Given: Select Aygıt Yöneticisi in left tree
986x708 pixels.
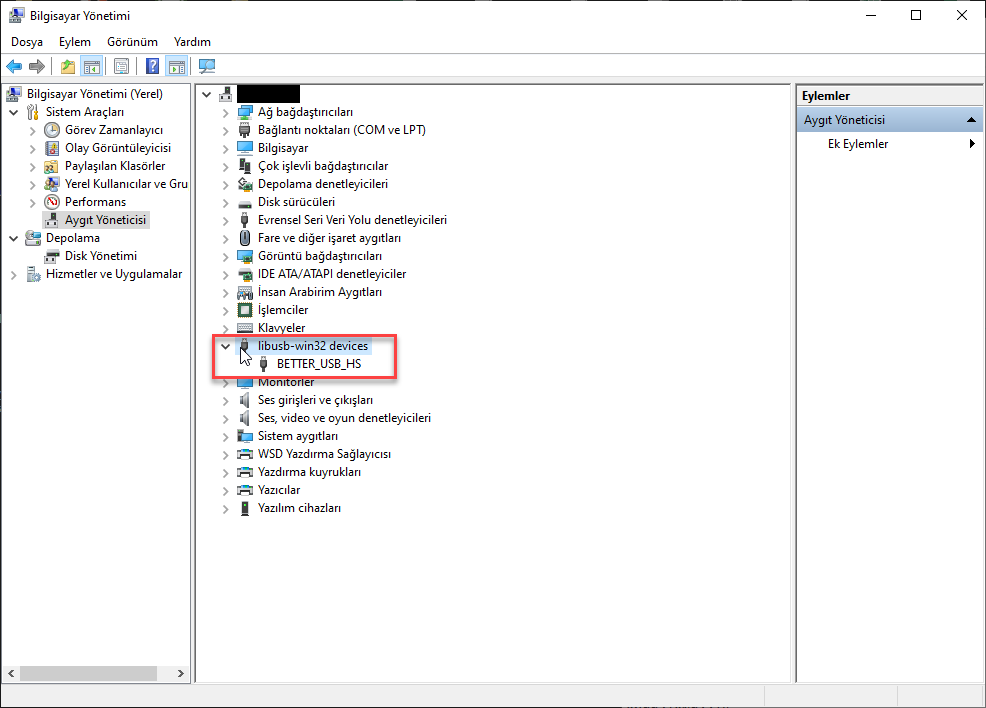Looking at the screenshot, I should click(x=105, y=220).
